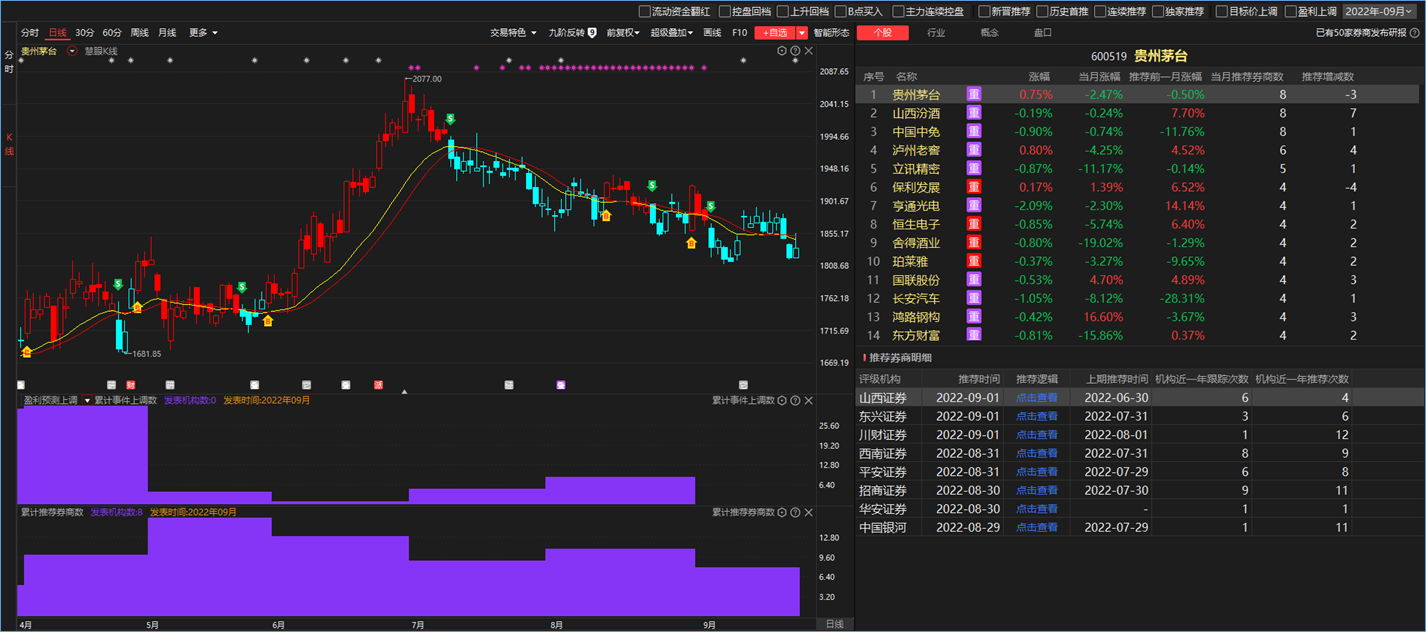Open the help icon next to 已有50家券商发布研报
The height and width of the screenshot is (632, 1426).
1416,33
